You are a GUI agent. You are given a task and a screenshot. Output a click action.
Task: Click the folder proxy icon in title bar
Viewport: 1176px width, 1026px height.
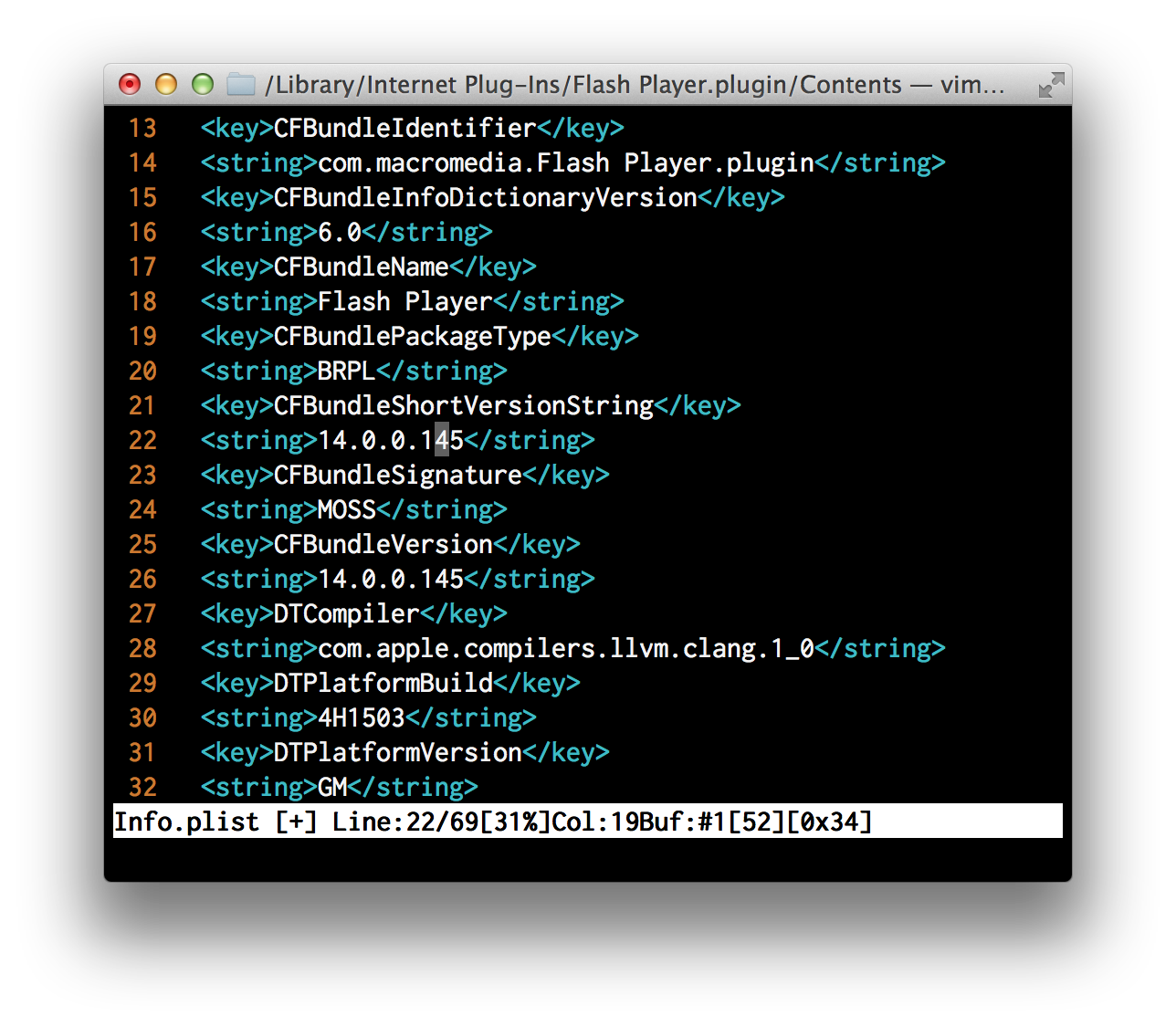point(241,85)
